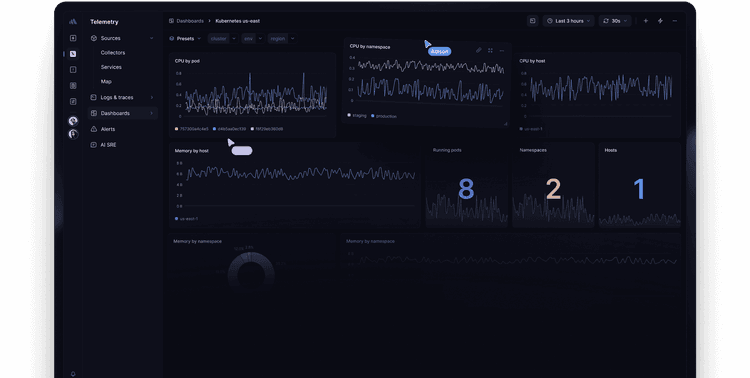Open the upper avatar in the icon rail
Viewport: 750px width, 378px height.
click(x=73, y=121)
